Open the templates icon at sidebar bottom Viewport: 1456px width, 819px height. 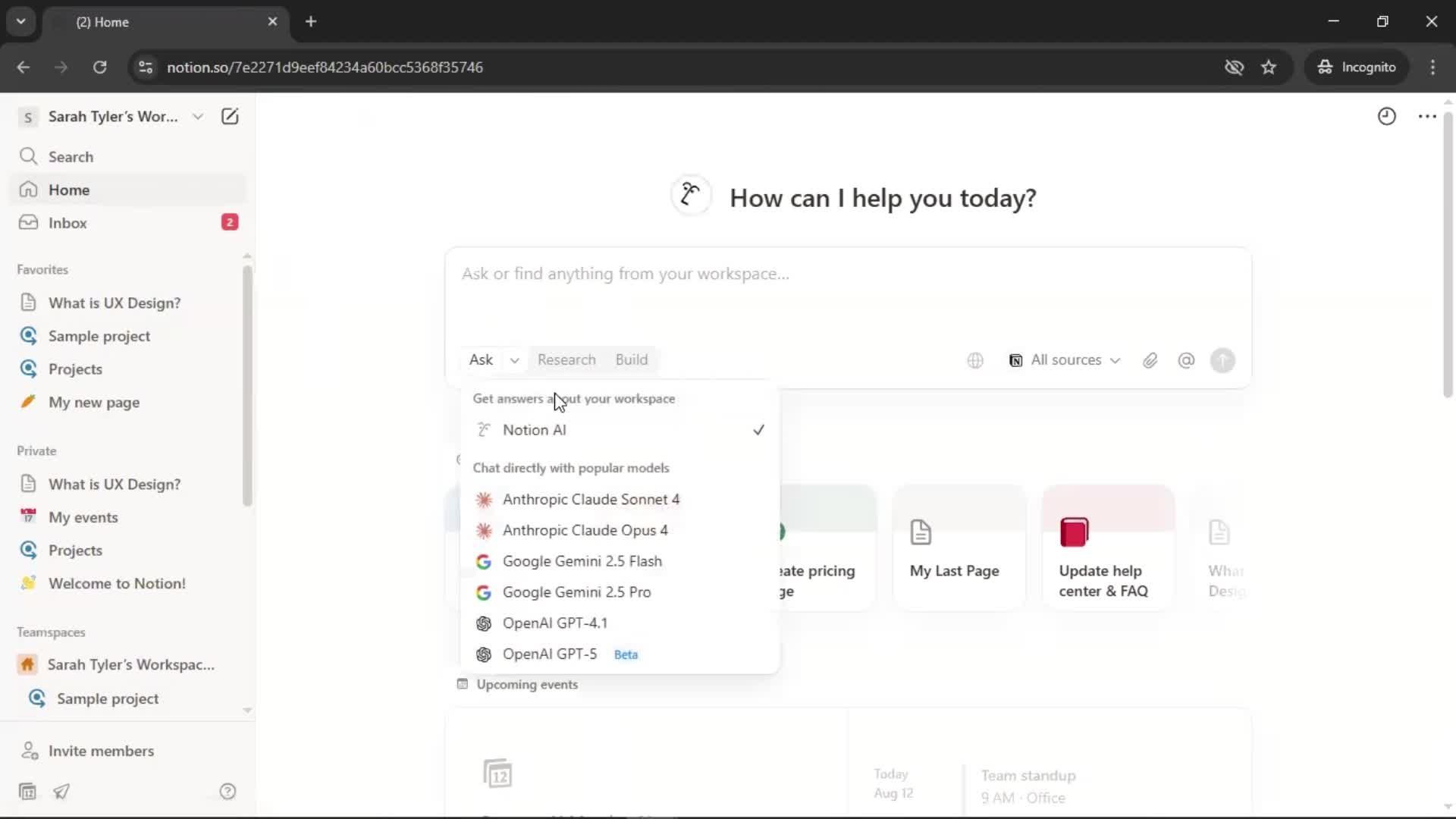(27, 792)
